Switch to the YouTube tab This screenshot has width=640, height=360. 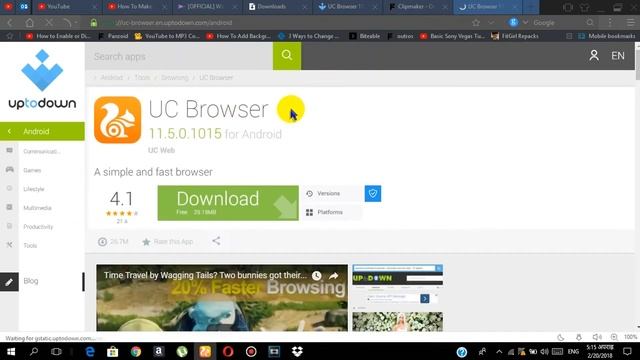[66, 7]
